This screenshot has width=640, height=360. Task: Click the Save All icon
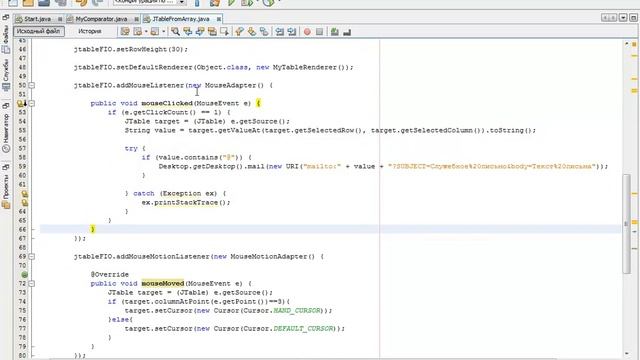60,2
